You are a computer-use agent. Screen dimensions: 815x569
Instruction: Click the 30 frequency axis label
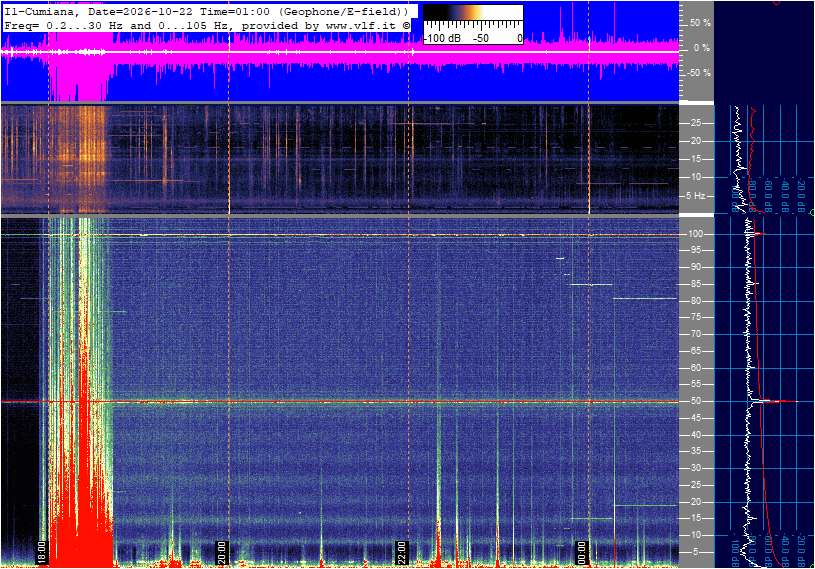pos(695,468)
